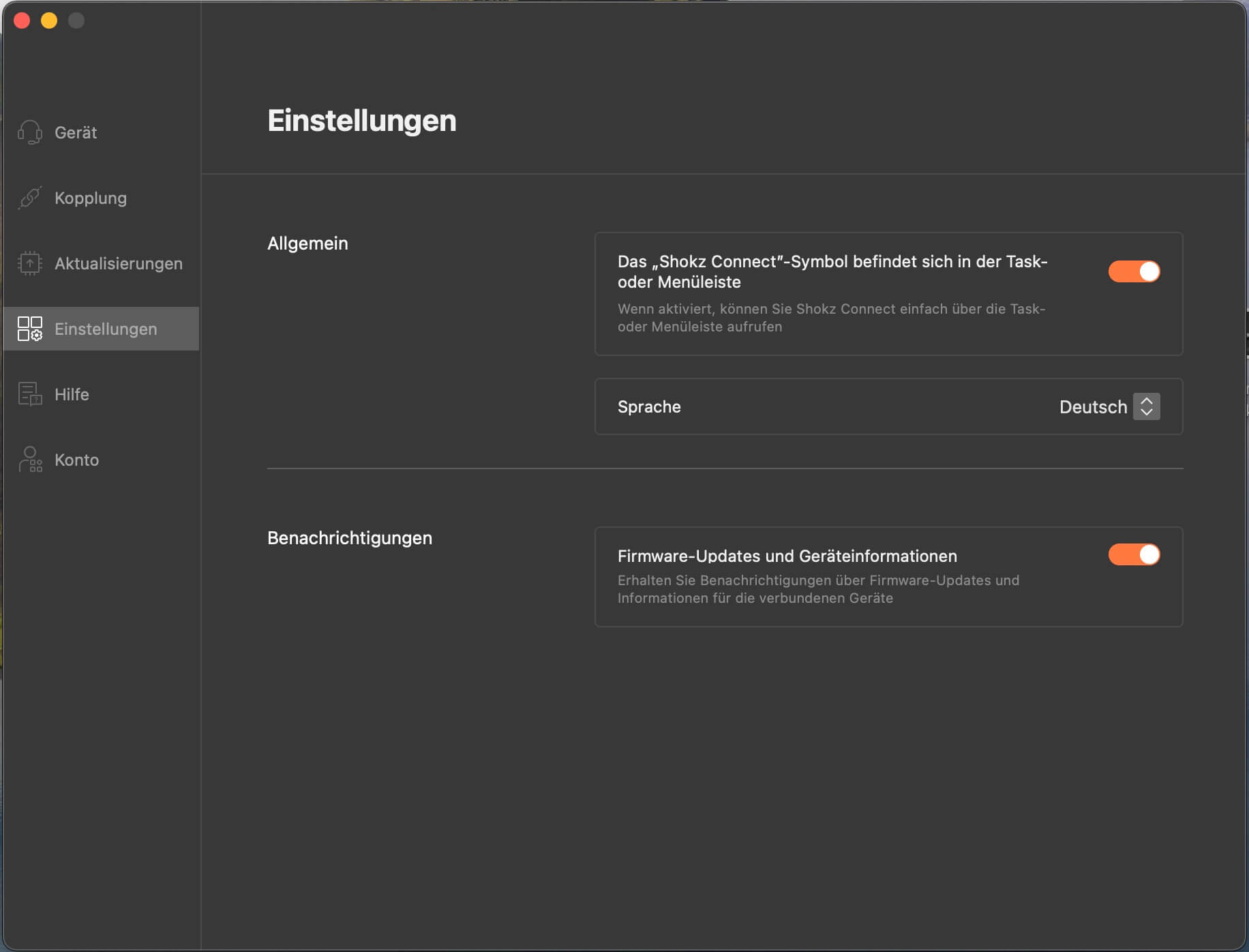The image size is (1249, 952).
Task: Turn off firmware update notifications toggle
Action: (1134, 554)
